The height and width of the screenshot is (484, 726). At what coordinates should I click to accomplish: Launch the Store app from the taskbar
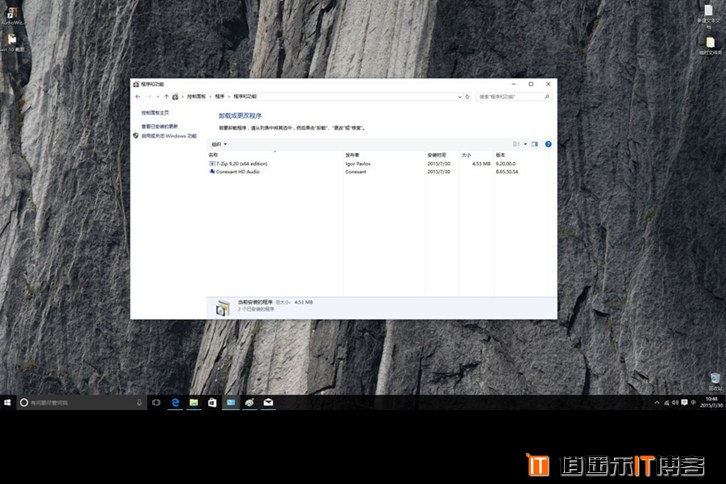212,402
